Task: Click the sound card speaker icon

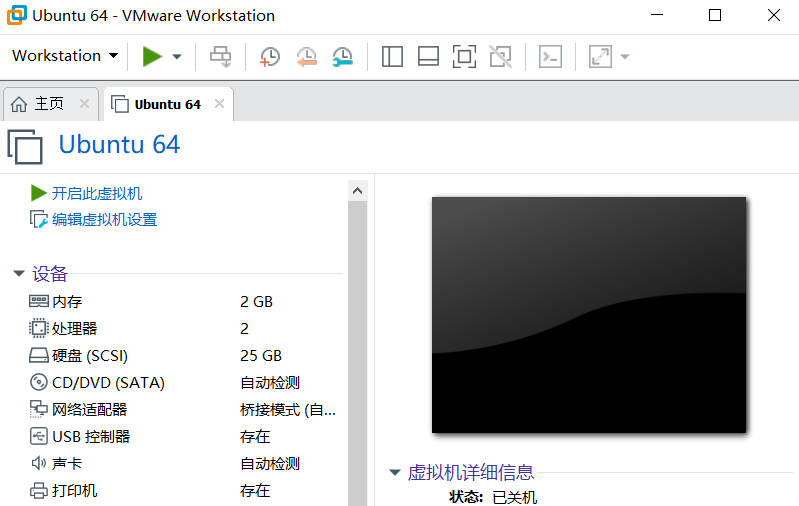Action: coord(39,463)
